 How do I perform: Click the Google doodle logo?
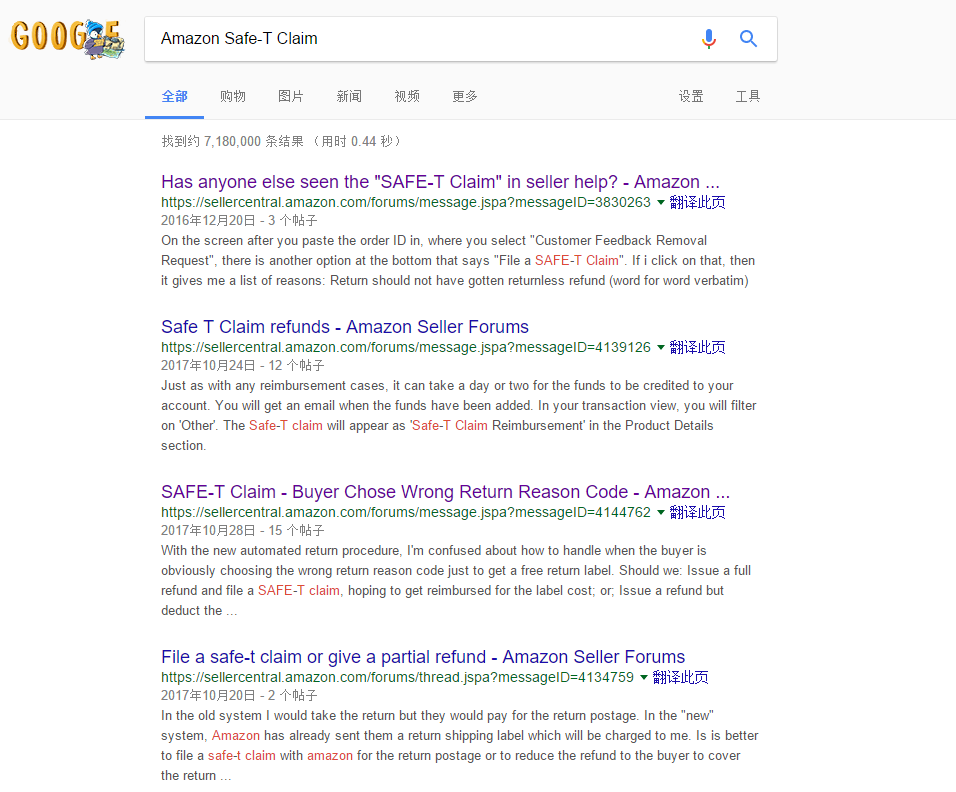click(67, 40)
